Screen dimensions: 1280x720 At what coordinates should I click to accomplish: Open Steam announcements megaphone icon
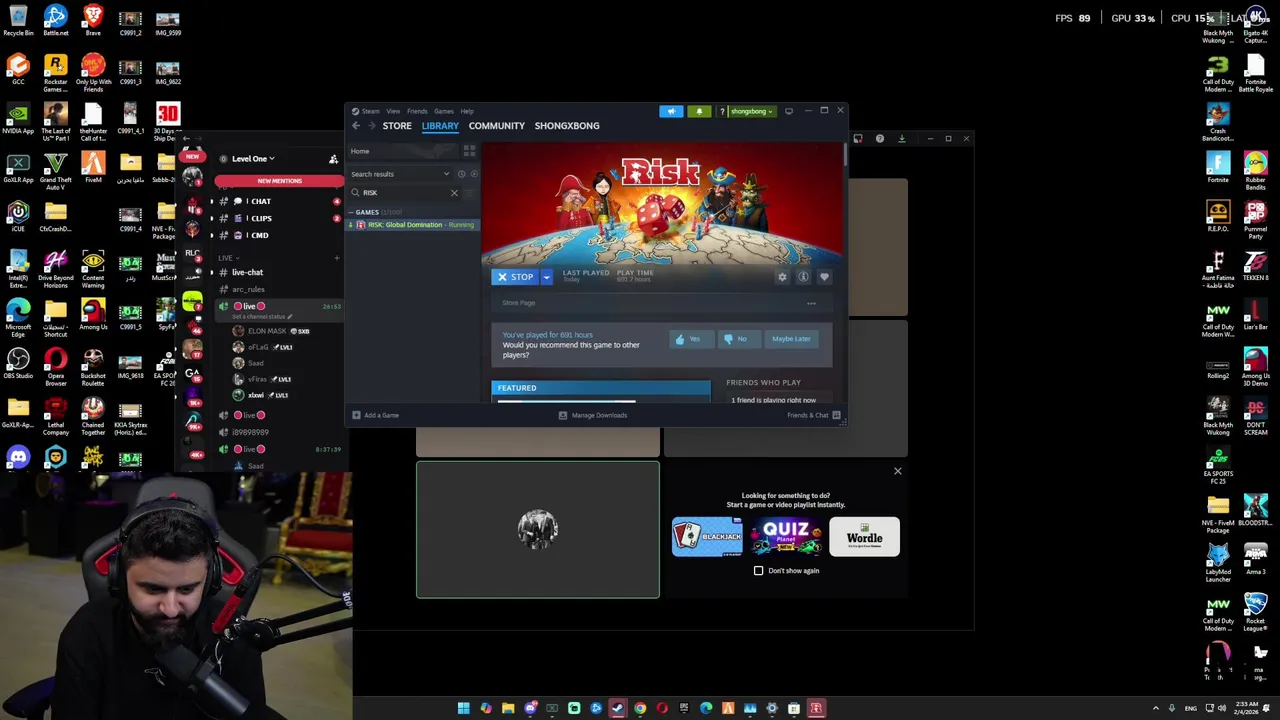671,111
